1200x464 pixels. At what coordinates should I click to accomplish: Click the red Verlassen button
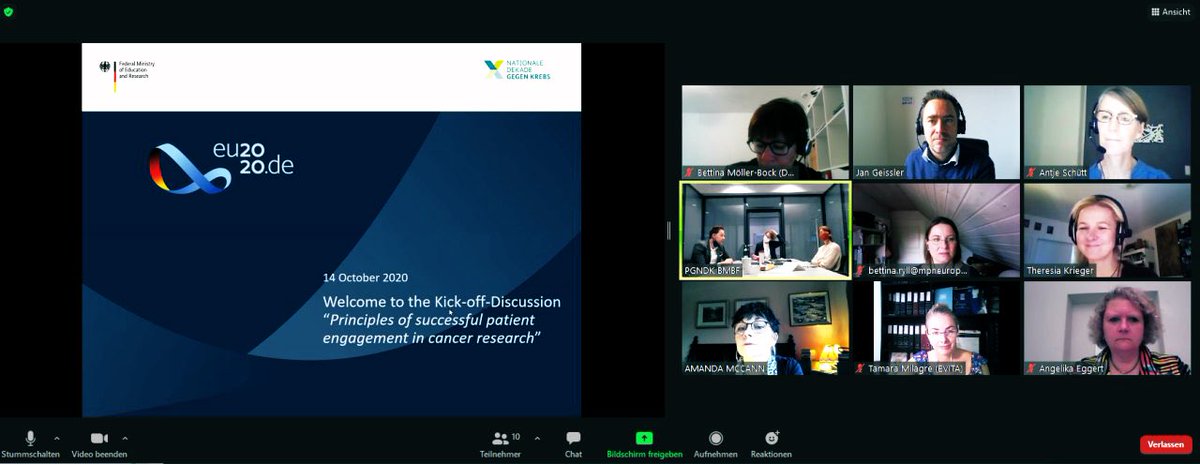pos(1166,444)
